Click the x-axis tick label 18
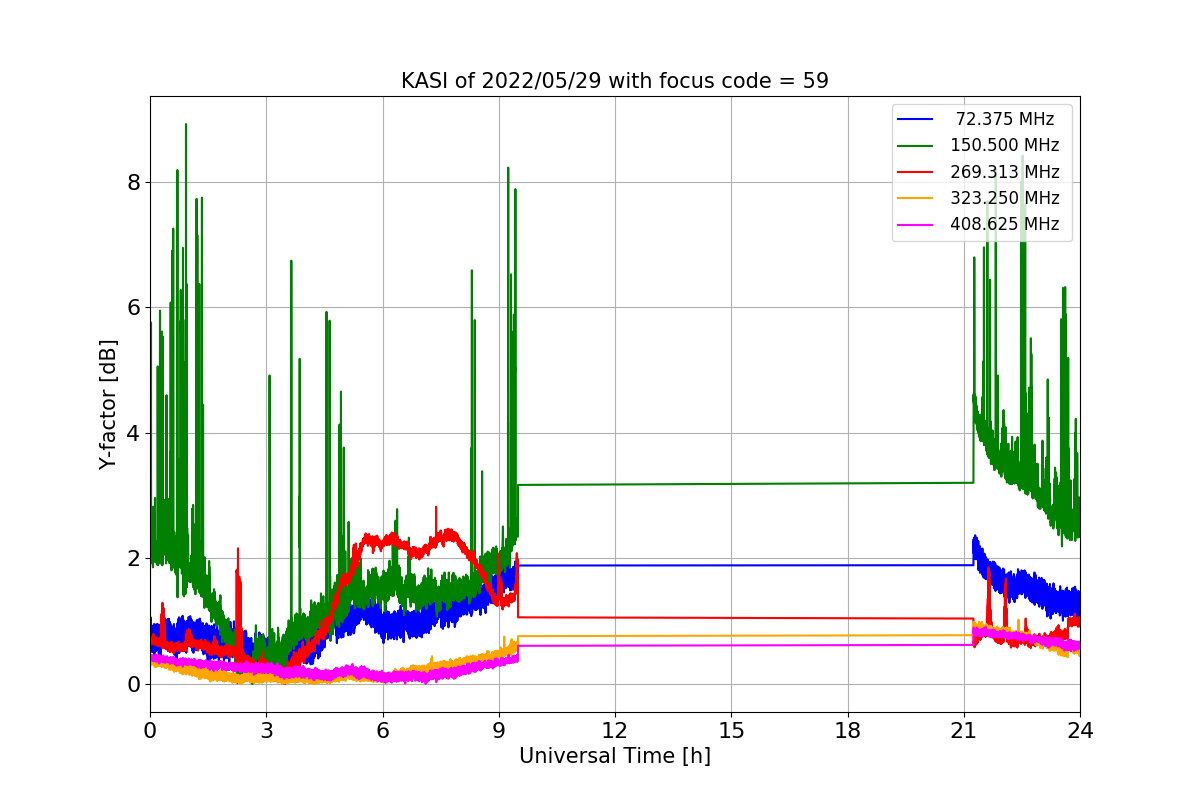Viewport: 1200px width, 800px height. coord(848,730)
